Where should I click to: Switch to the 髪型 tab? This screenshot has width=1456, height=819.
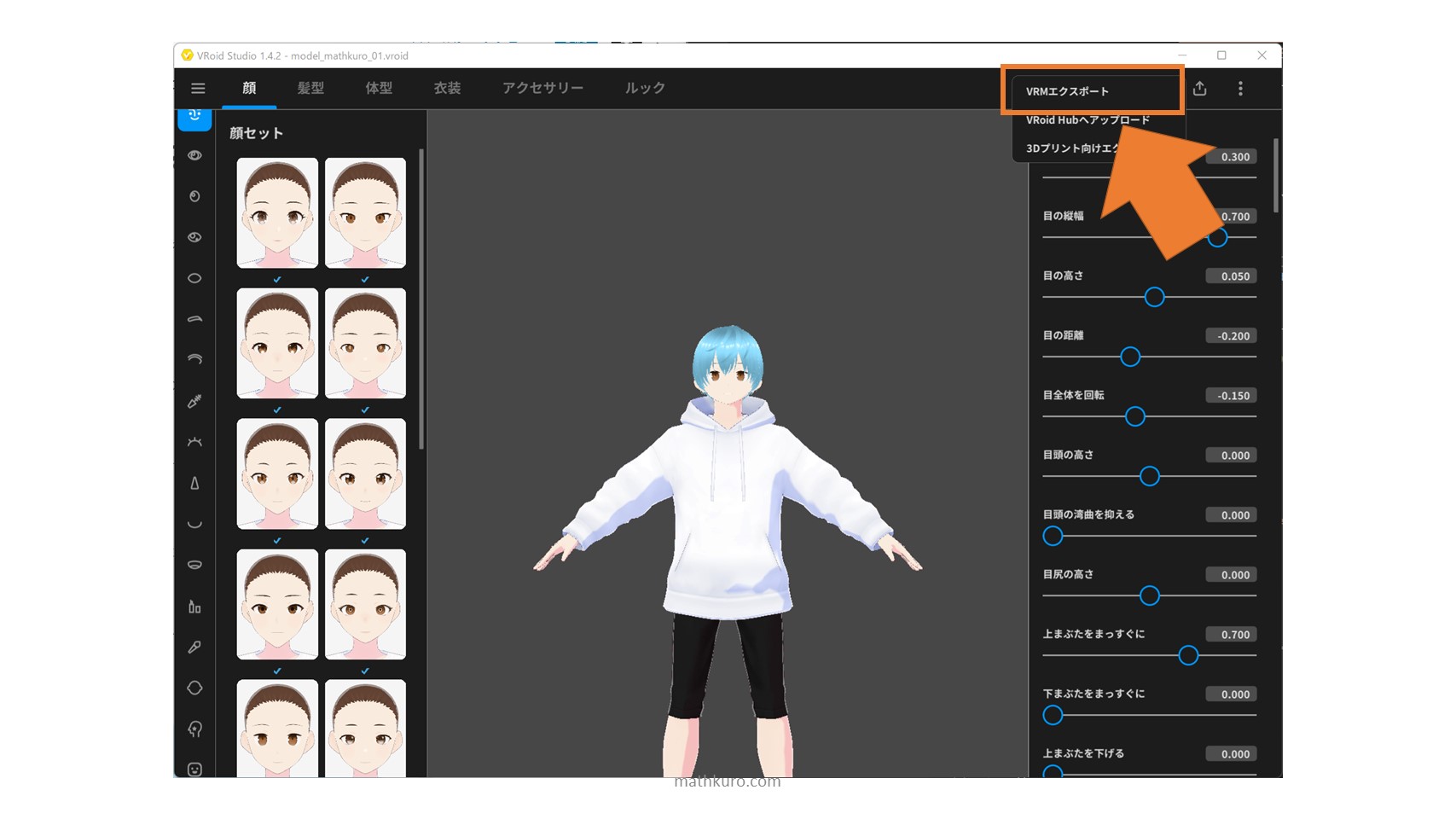click(x=310, y=88)
